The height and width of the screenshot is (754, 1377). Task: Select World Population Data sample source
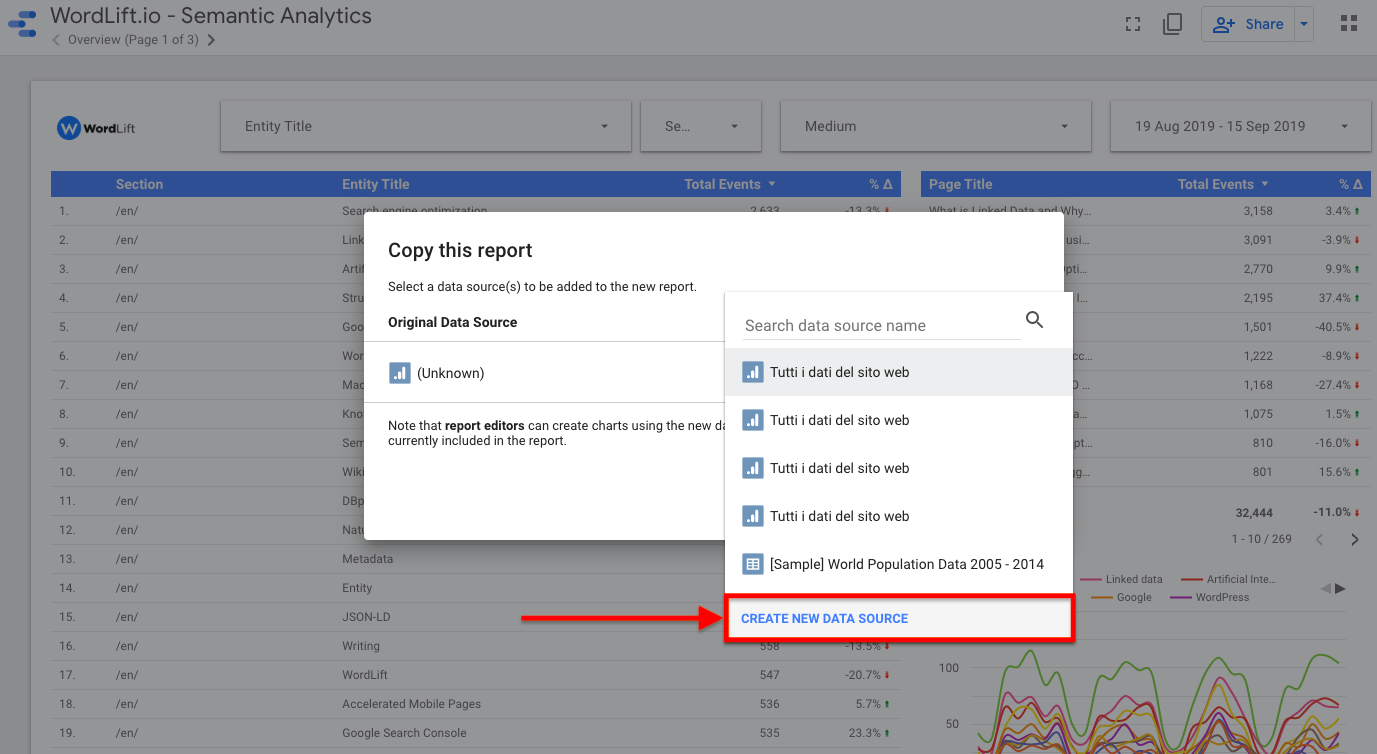898,564
